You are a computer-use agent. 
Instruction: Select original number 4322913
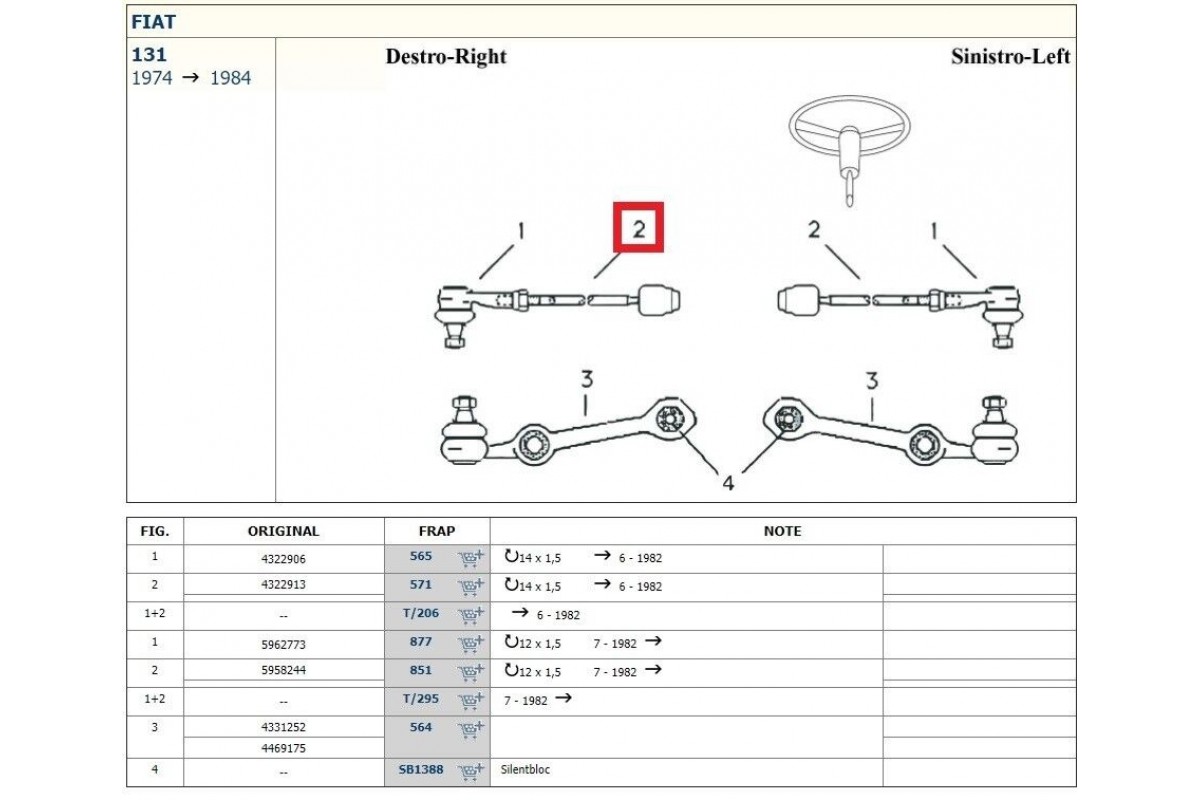pos(283,586)
